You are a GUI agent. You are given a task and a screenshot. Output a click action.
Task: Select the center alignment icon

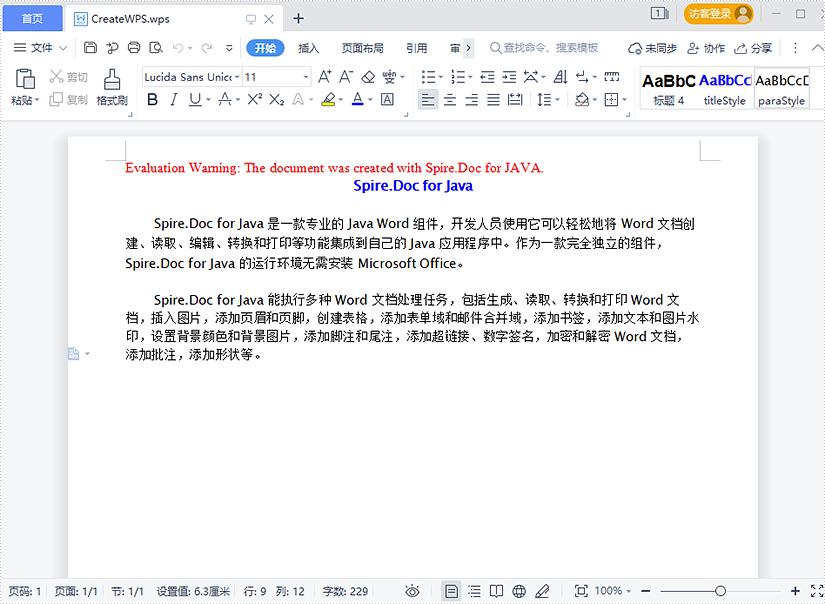[x=450, y=99]
